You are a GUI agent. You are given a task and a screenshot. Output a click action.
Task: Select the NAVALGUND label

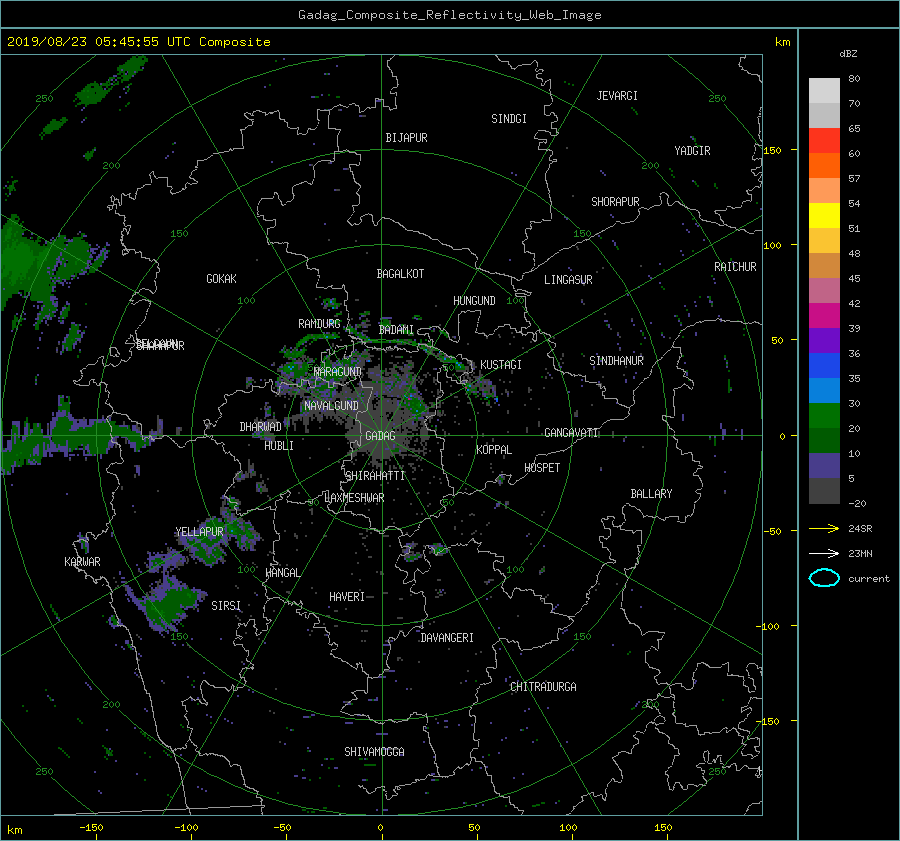[331, 406]
